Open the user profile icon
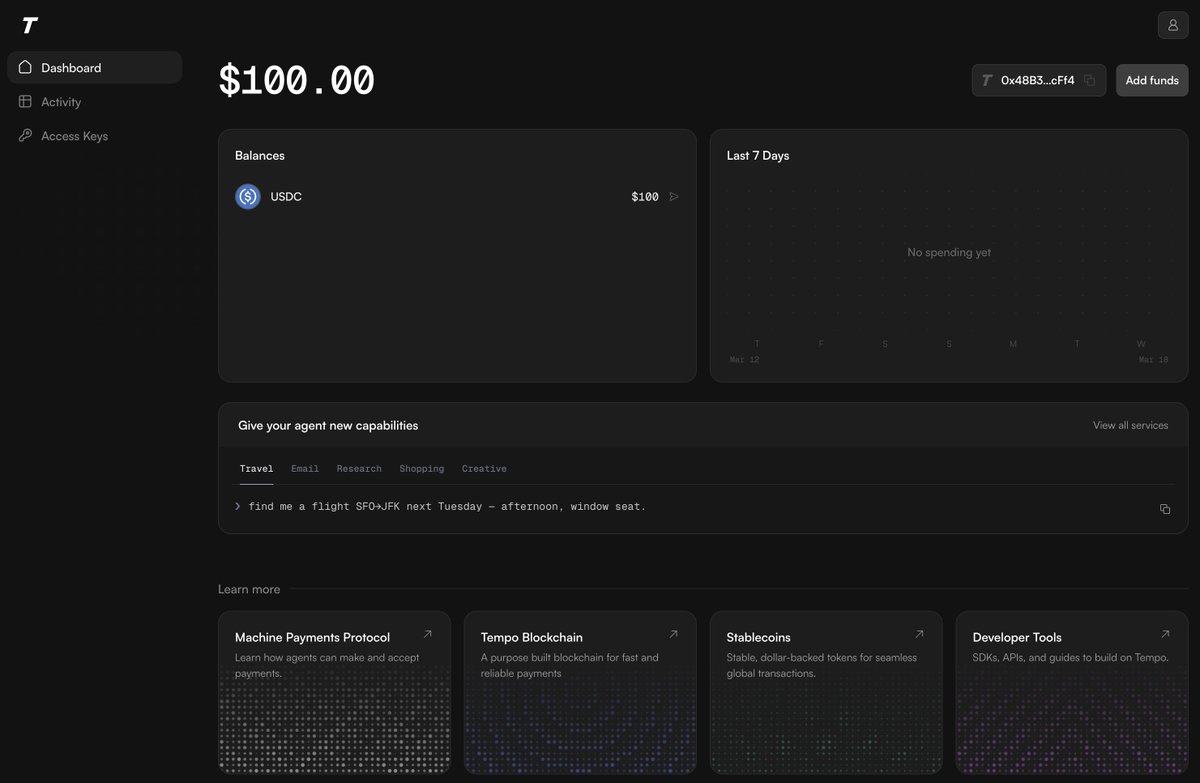1200x783 pixels. tap(1173, 25)
